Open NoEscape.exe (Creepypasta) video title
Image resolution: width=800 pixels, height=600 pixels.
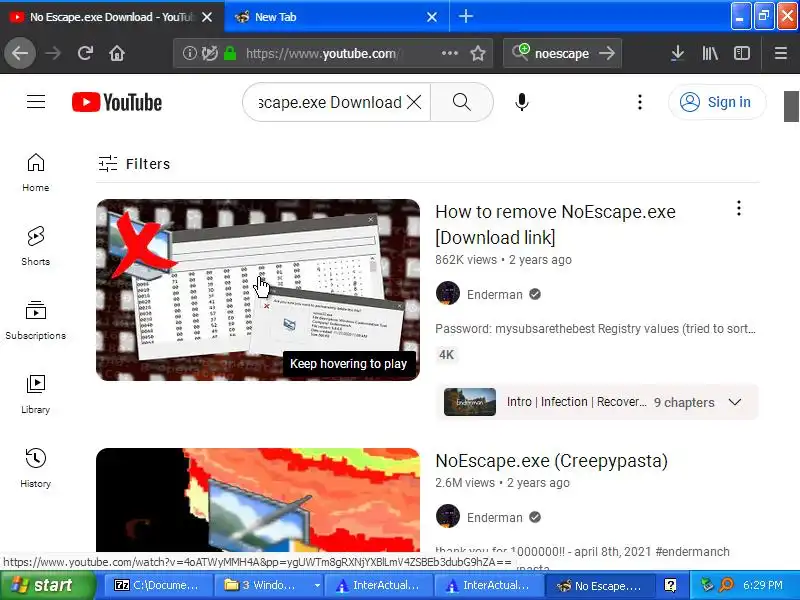click(552, 461)
